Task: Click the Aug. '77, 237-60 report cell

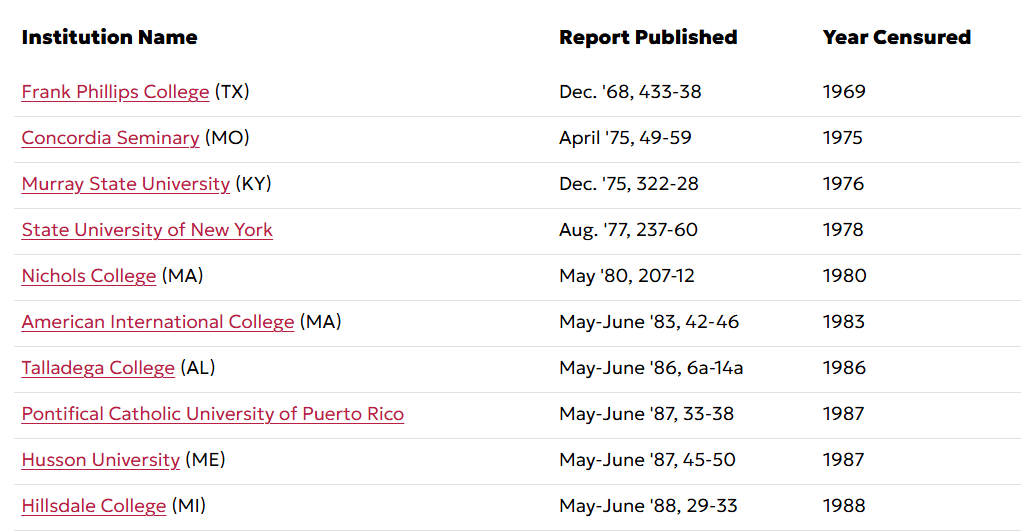Action: (628, 230)
